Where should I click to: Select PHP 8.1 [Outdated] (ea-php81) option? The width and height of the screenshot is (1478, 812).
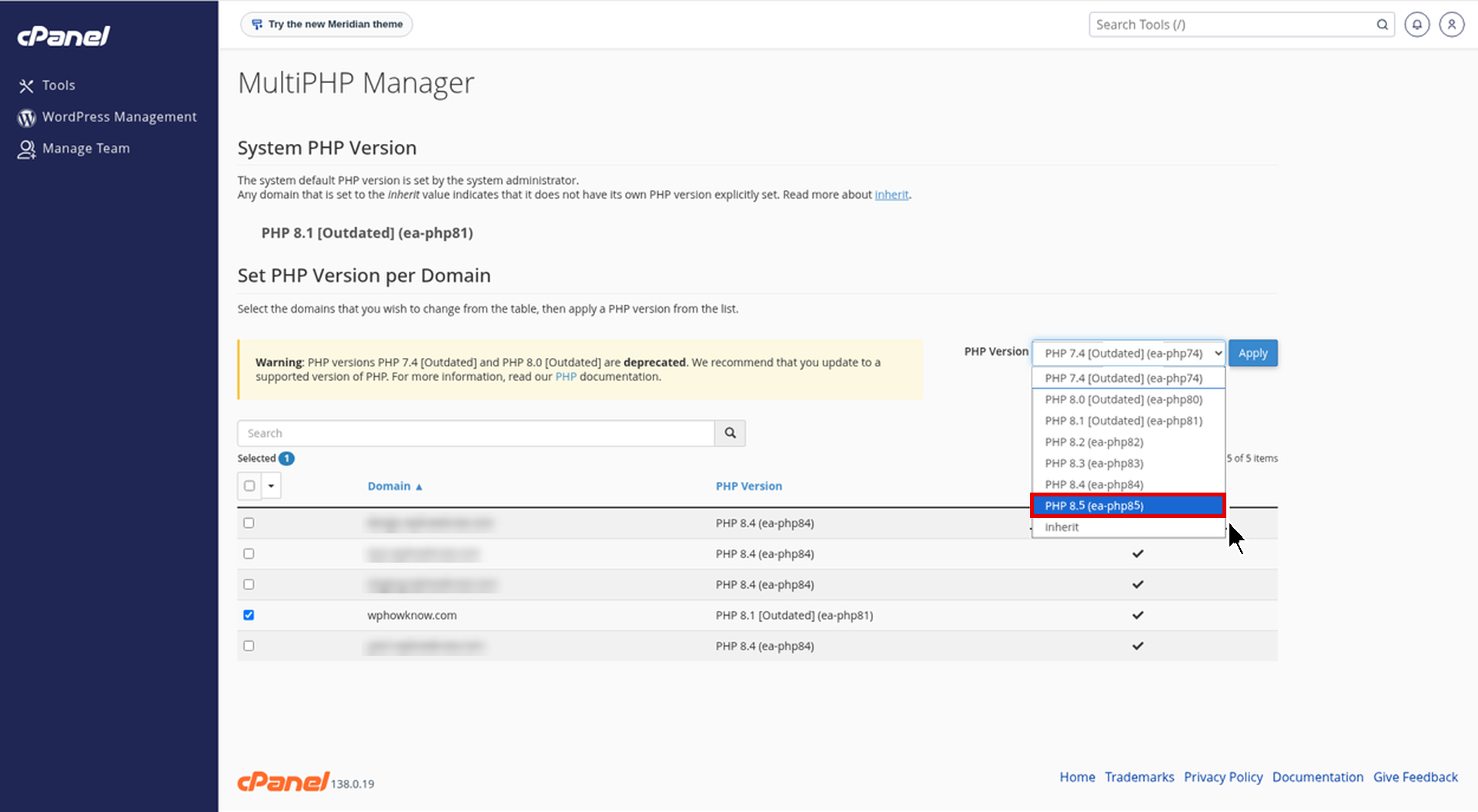click(x=1129, y=421)
